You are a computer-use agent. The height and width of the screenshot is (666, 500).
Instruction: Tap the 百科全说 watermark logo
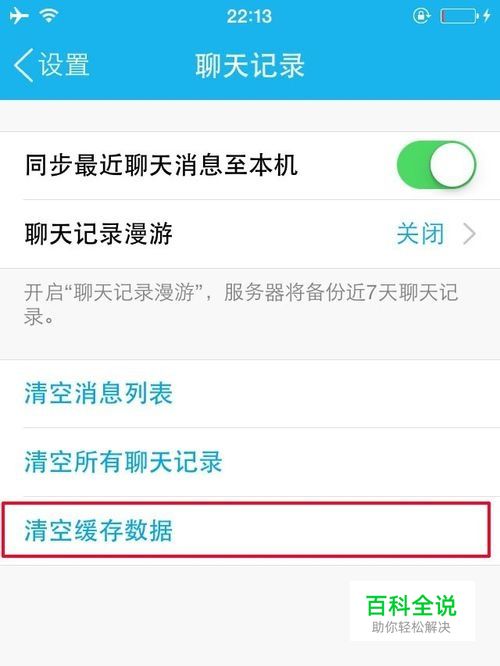click(x=411, y=606)
